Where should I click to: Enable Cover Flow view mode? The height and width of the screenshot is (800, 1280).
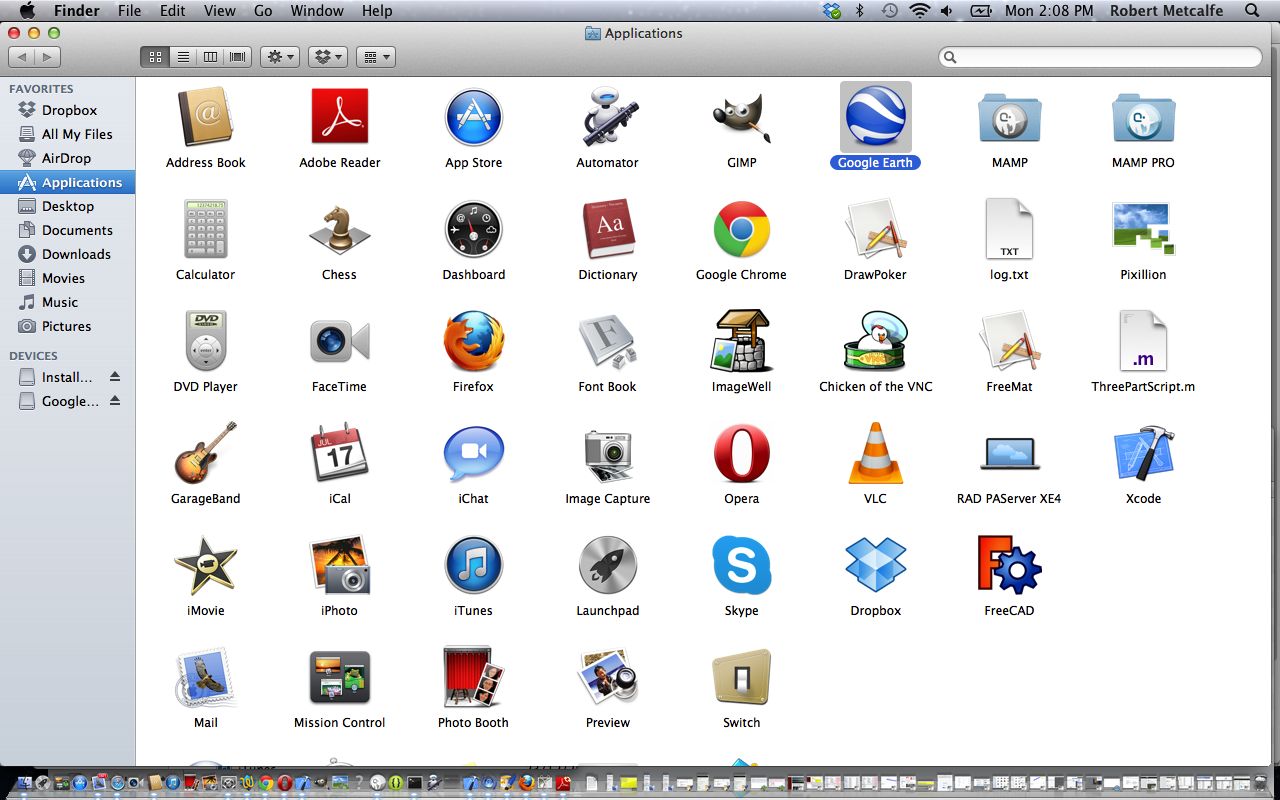point(237,57)
